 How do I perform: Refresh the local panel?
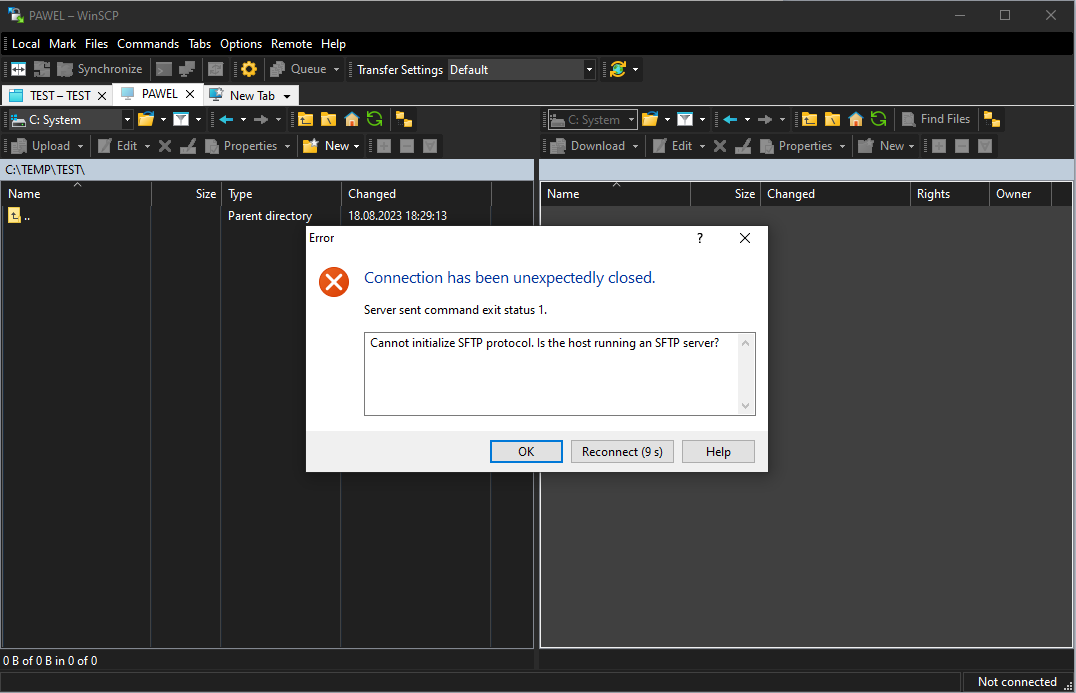375,120
